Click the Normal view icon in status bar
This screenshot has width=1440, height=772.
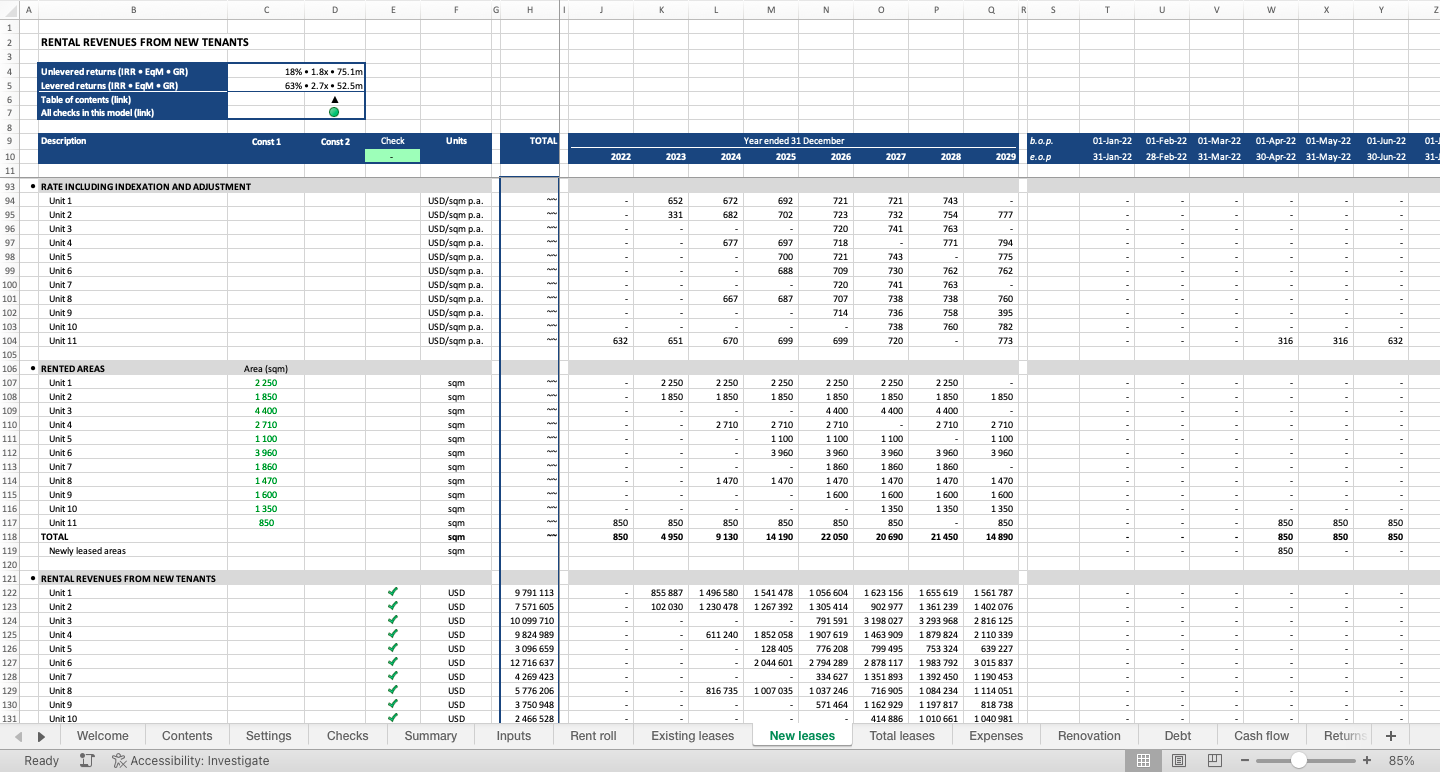tap(1143, 761)
